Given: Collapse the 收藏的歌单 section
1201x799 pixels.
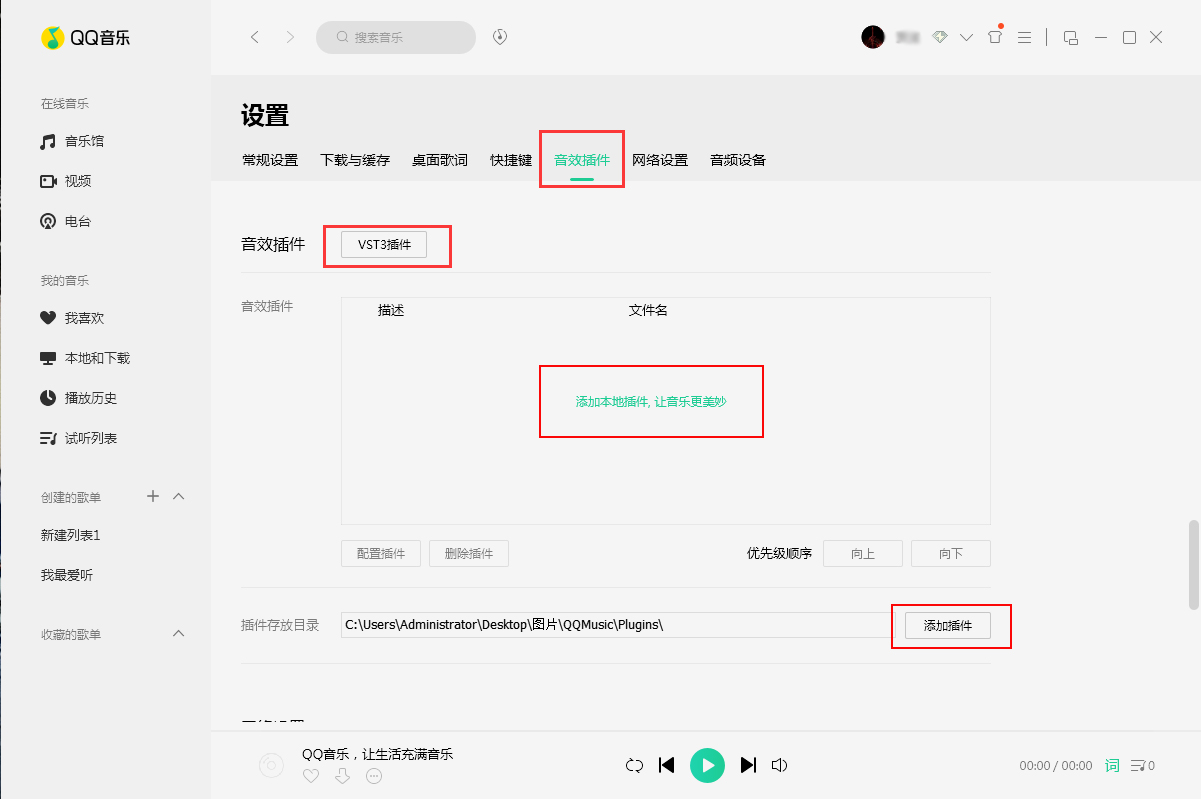Looking at the screenshot, I should tap(178, 633).
